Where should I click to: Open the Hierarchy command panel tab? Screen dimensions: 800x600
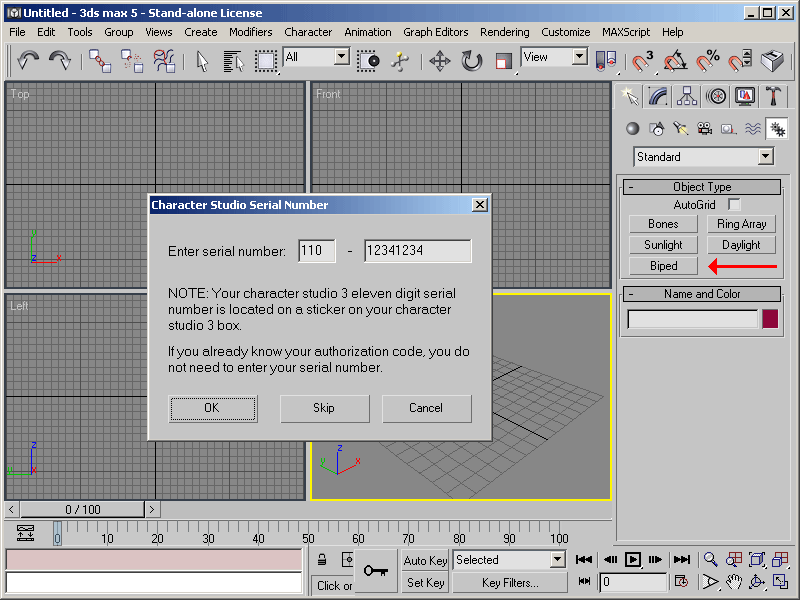coord(687,96)
